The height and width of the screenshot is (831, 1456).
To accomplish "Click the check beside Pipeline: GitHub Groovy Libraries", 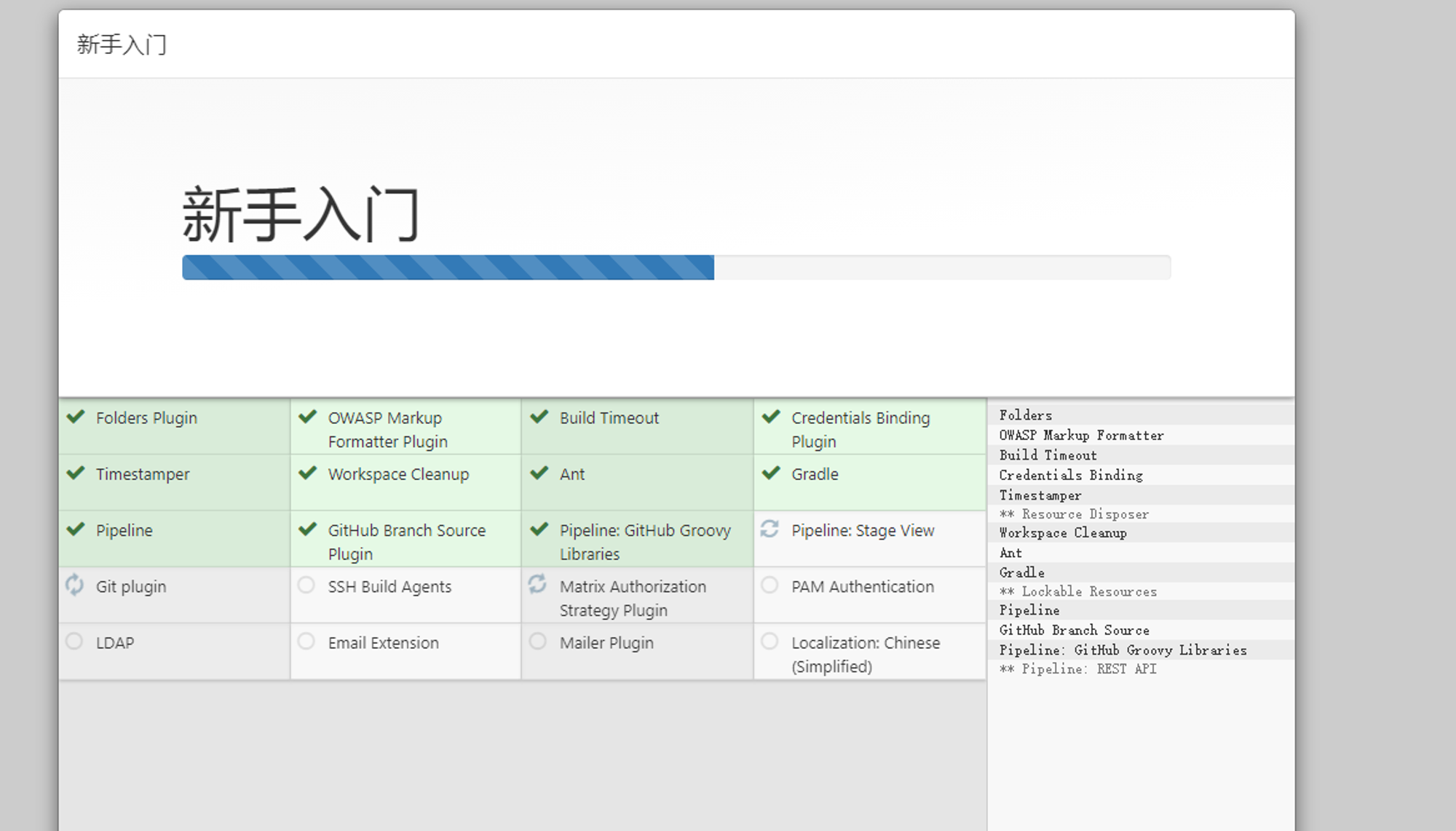I will point(539,529).
